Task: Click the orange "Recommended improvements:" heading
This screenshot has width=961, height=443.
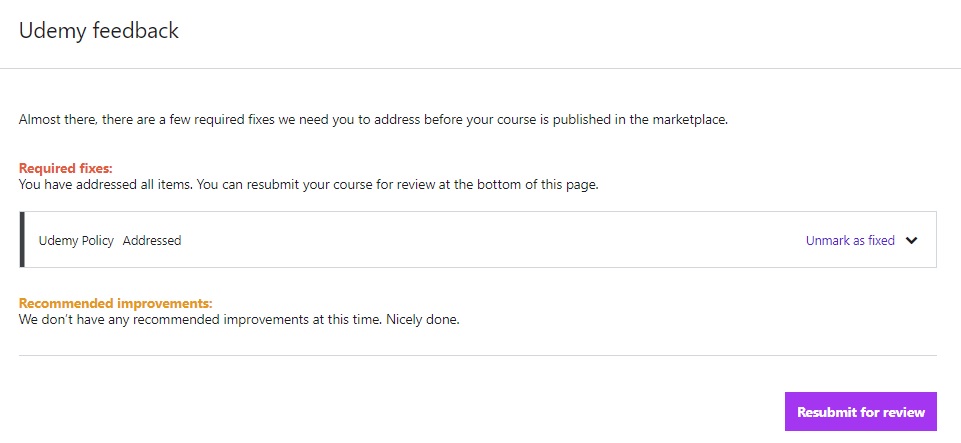Action: click(116, 303)
